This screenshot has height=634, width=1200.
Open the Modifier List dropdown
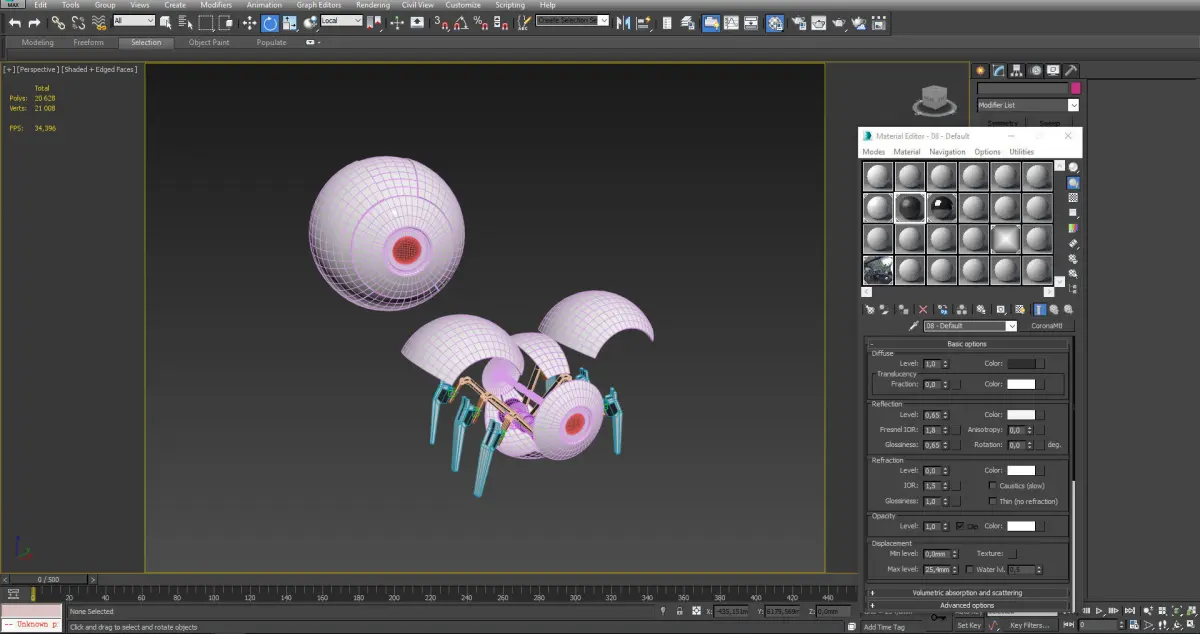1073,105
